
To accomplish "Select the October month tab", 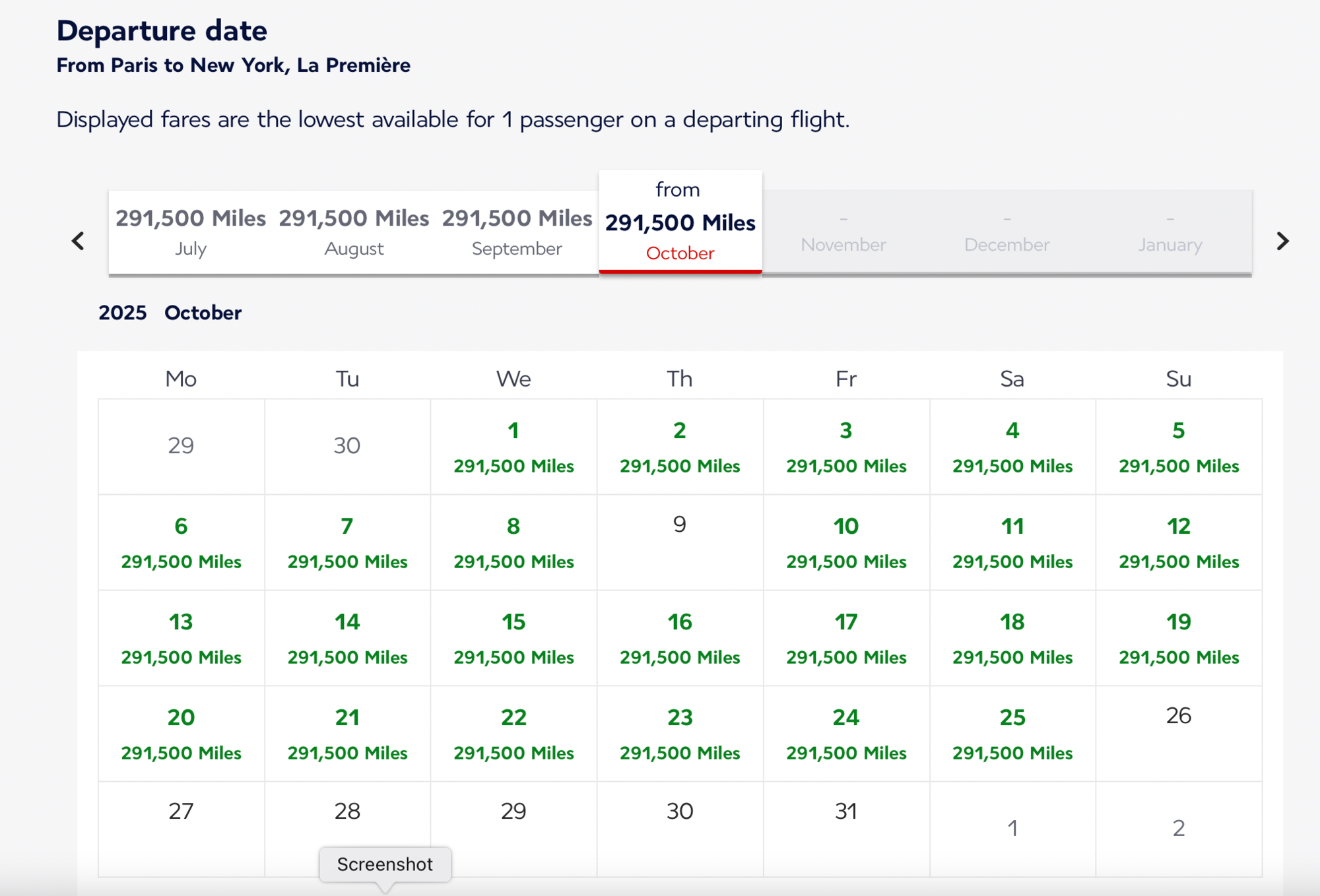I will pyautogui.click(x=680, y=223).
